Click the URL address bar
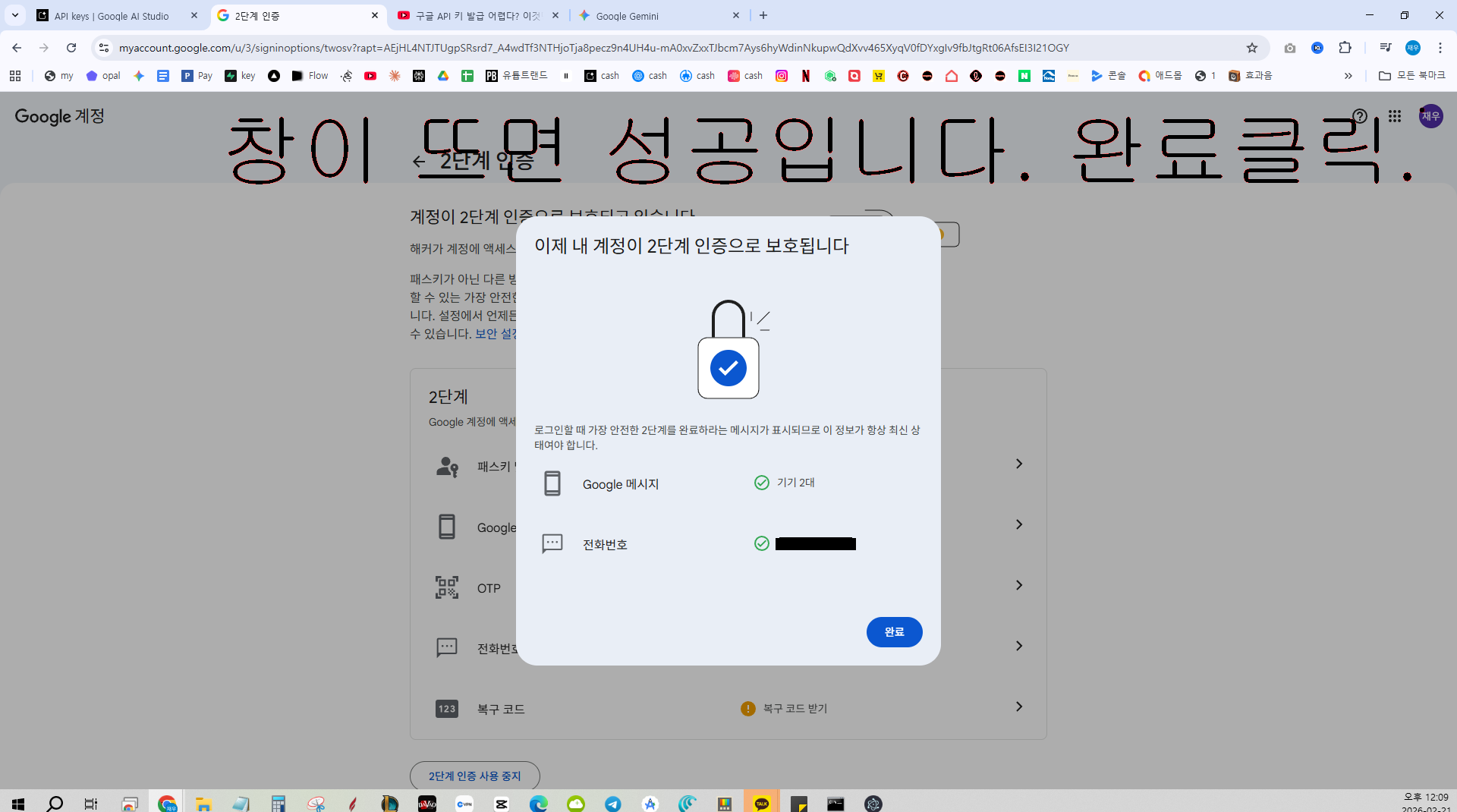1457x812 pixels. tap(675, 48)
